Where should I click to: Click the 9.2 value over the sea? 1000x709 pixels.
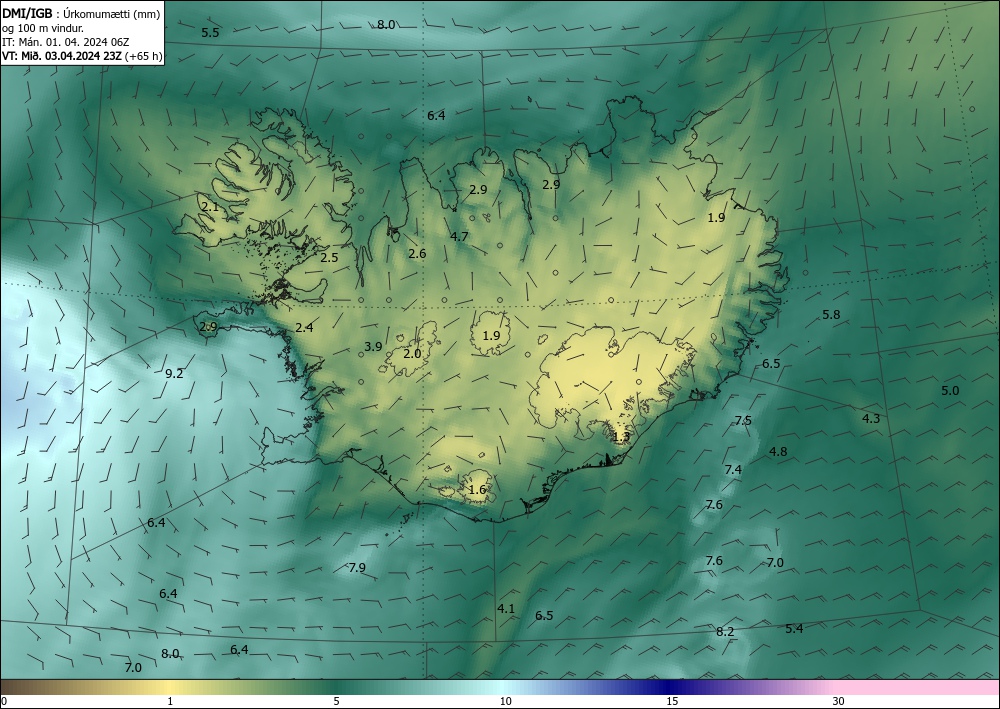tap(174, 374)
